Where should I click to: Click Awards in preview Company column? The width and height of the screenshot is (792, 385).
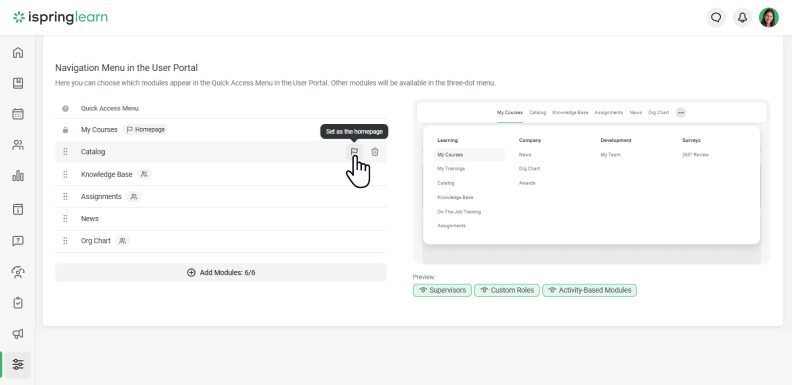tap(527, 183)
